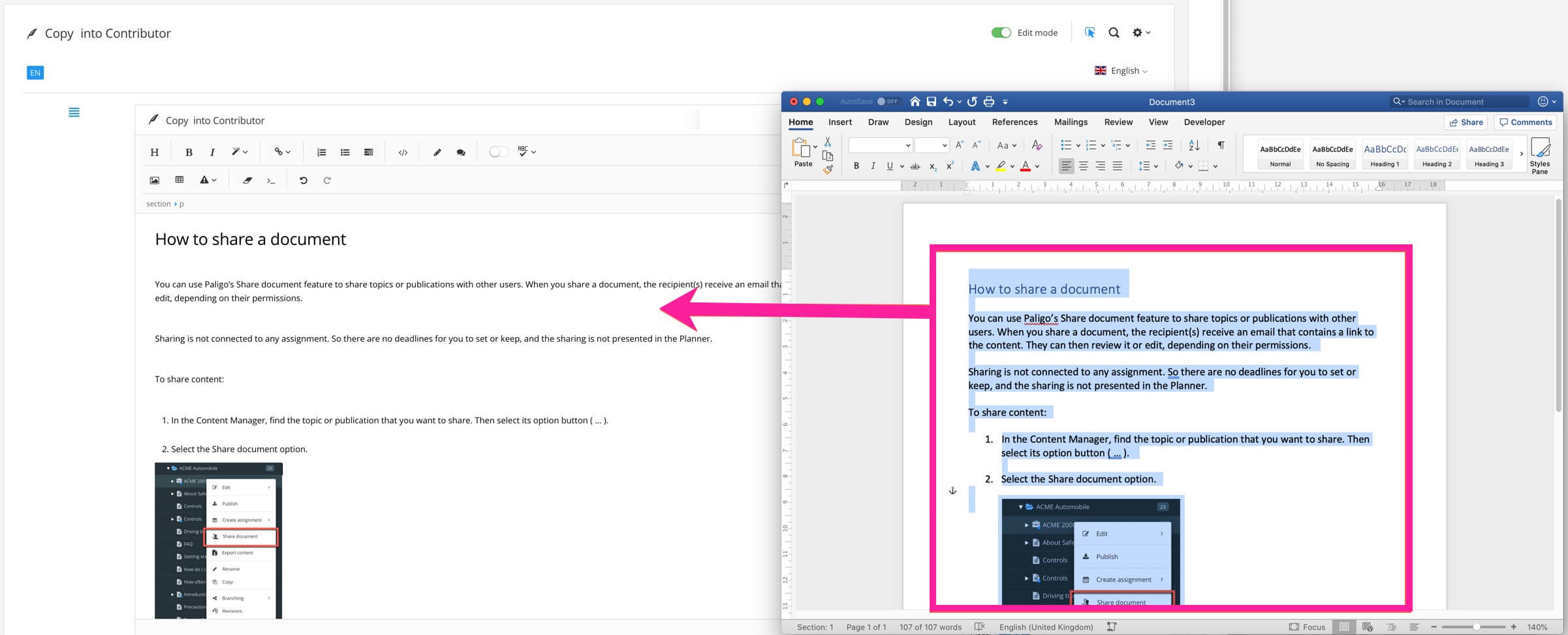Click the Sort A-Z icon in Word ribbon

(1194, 145)
